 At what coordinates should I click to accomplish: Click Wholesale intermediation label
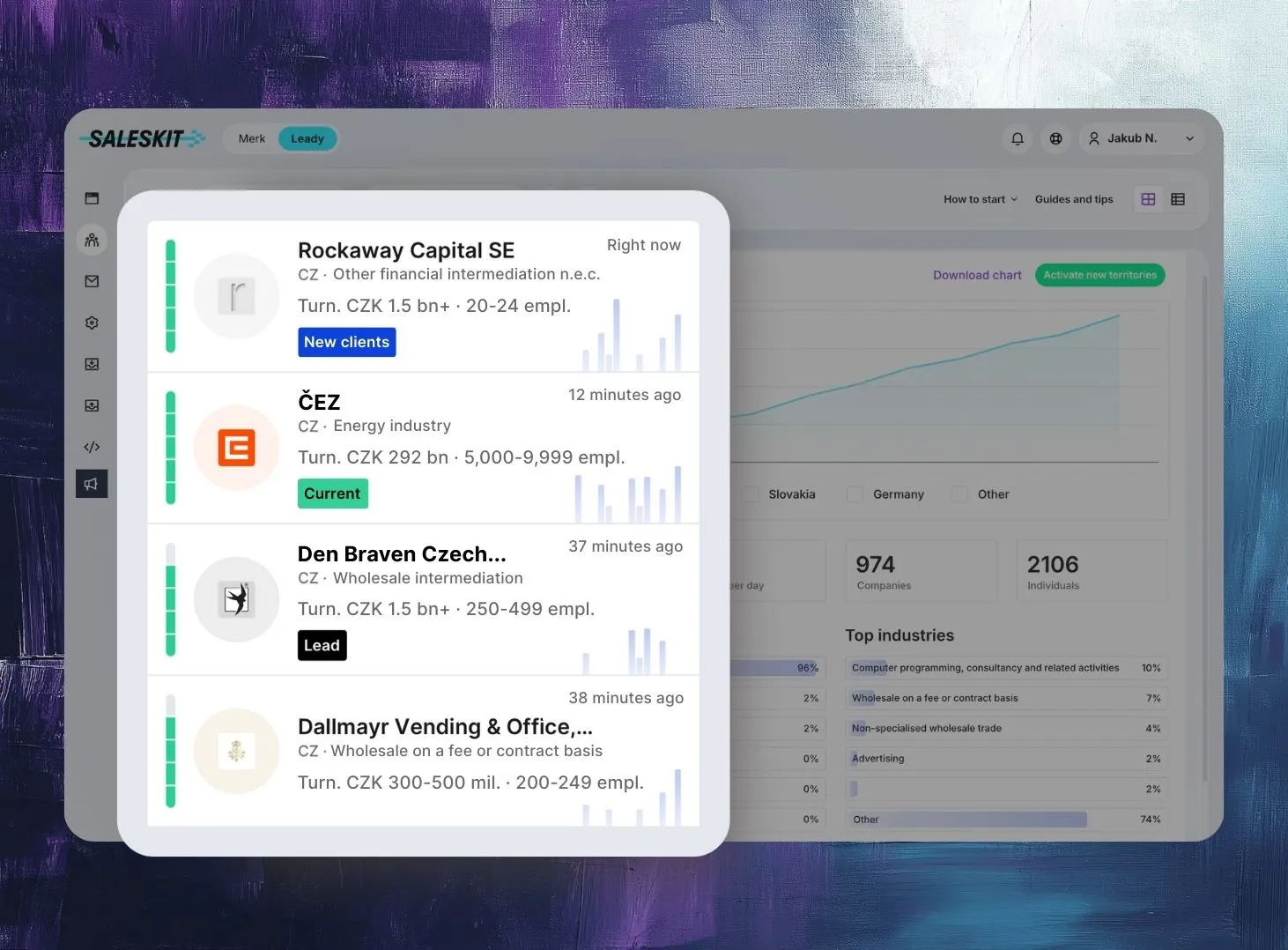click(x=428, y=578)
